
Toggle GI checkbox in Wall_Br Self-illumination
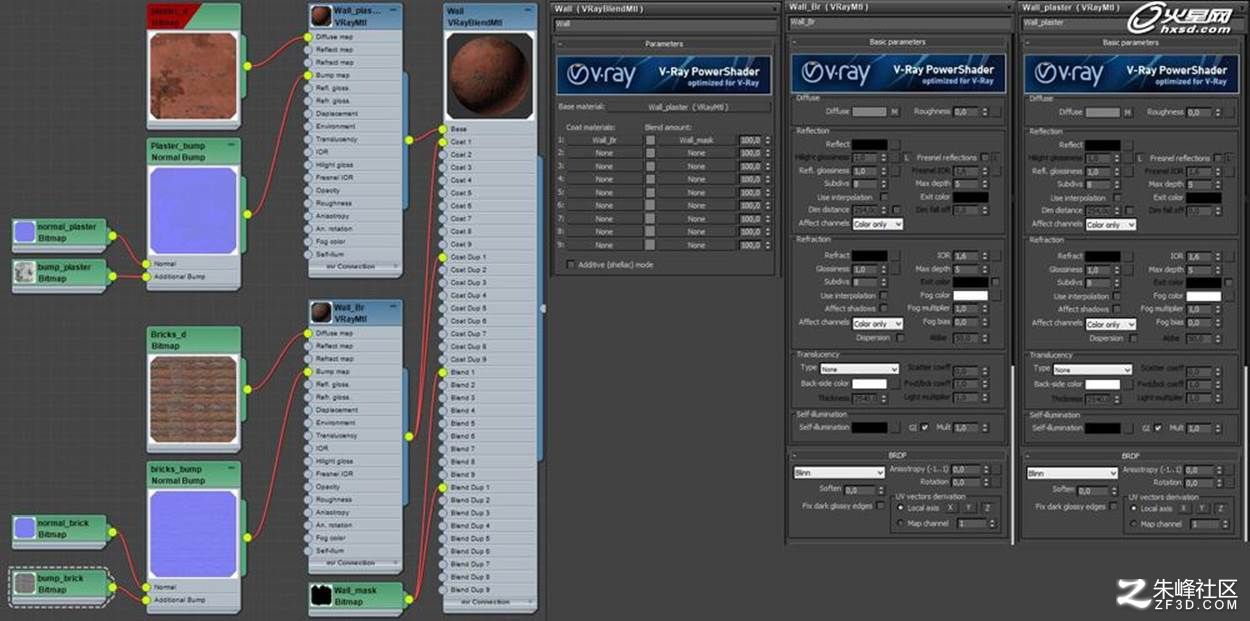pyautogui.click(x=924, y=427)
